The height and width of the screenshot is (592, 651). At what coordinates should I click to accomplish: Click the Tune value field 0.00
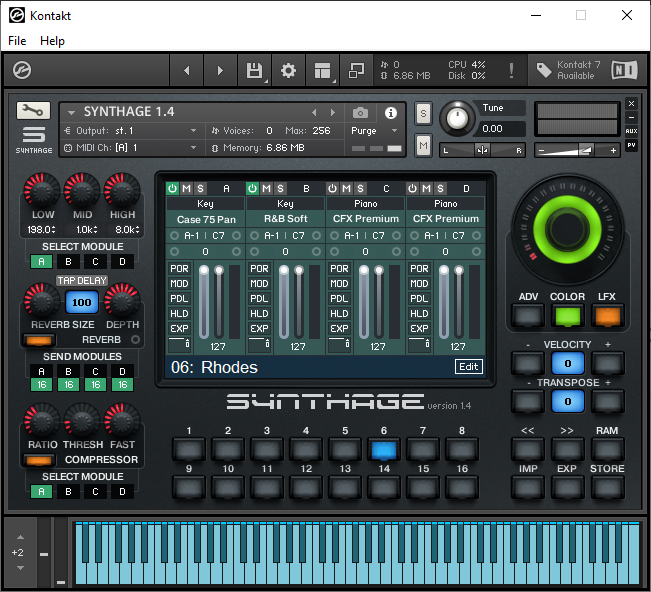click(502, 129)
